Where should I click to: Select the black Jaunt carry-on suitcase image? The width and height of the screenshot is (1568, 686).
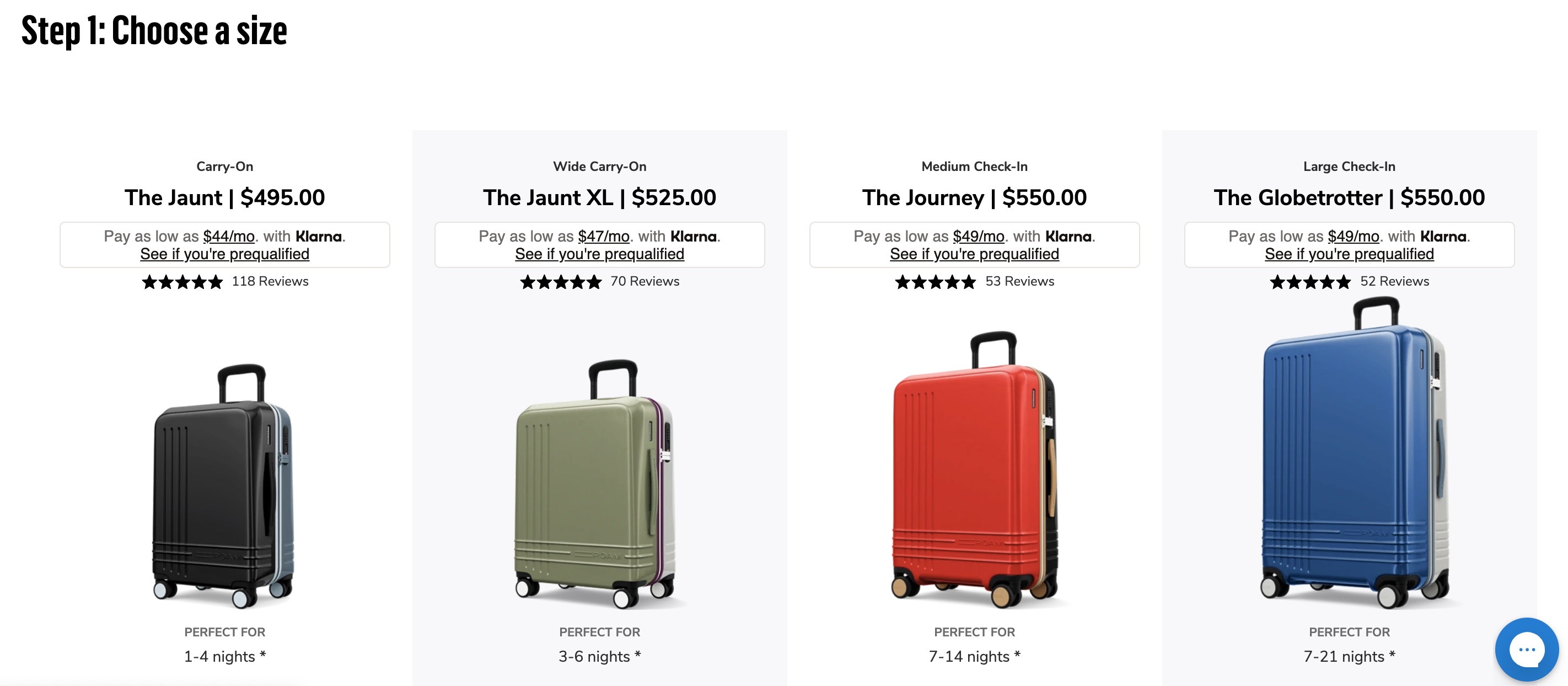[224, 484]
